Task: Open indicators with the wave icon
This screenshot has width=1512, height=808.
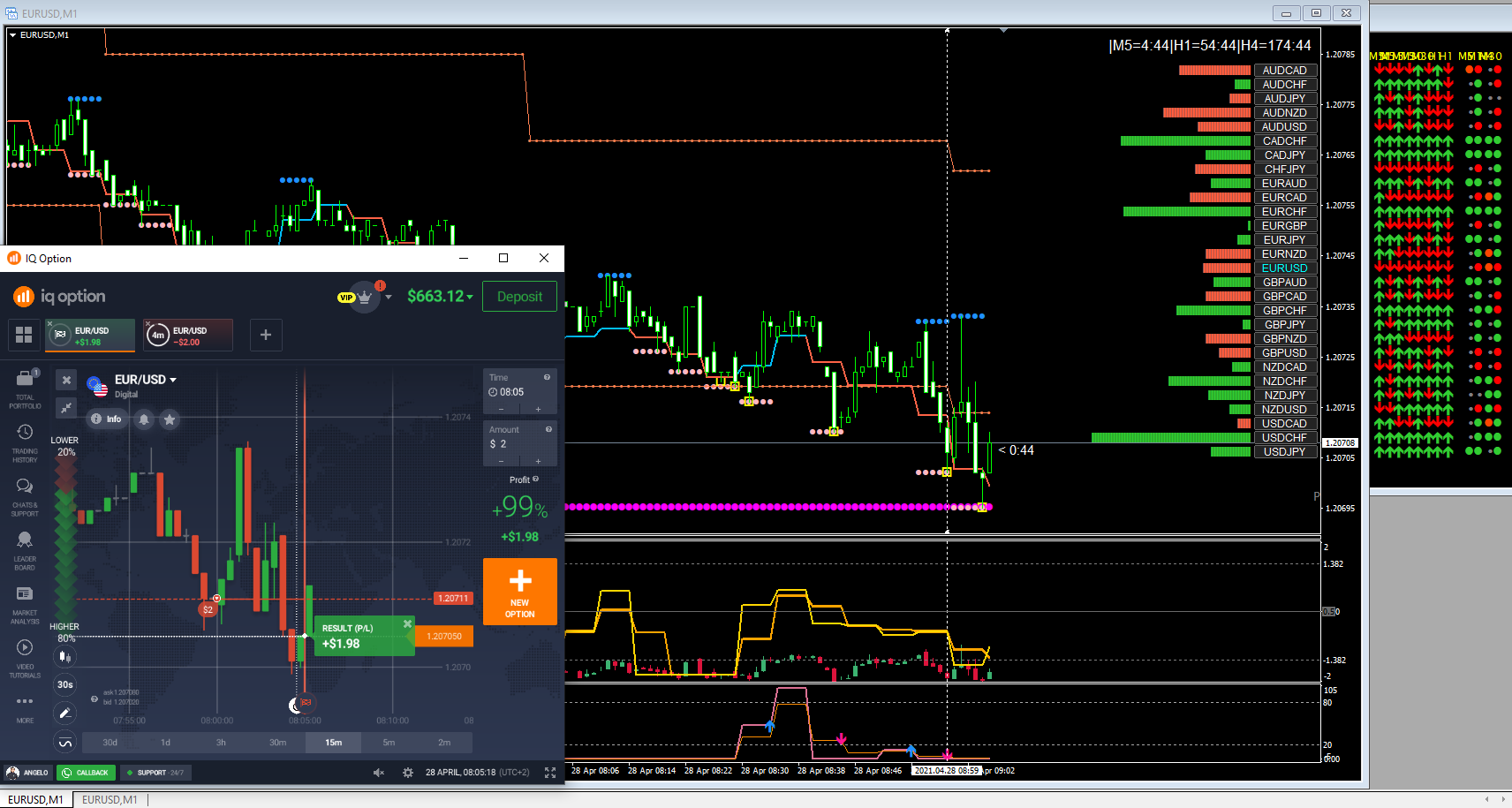Action: (x=64, y=743)
